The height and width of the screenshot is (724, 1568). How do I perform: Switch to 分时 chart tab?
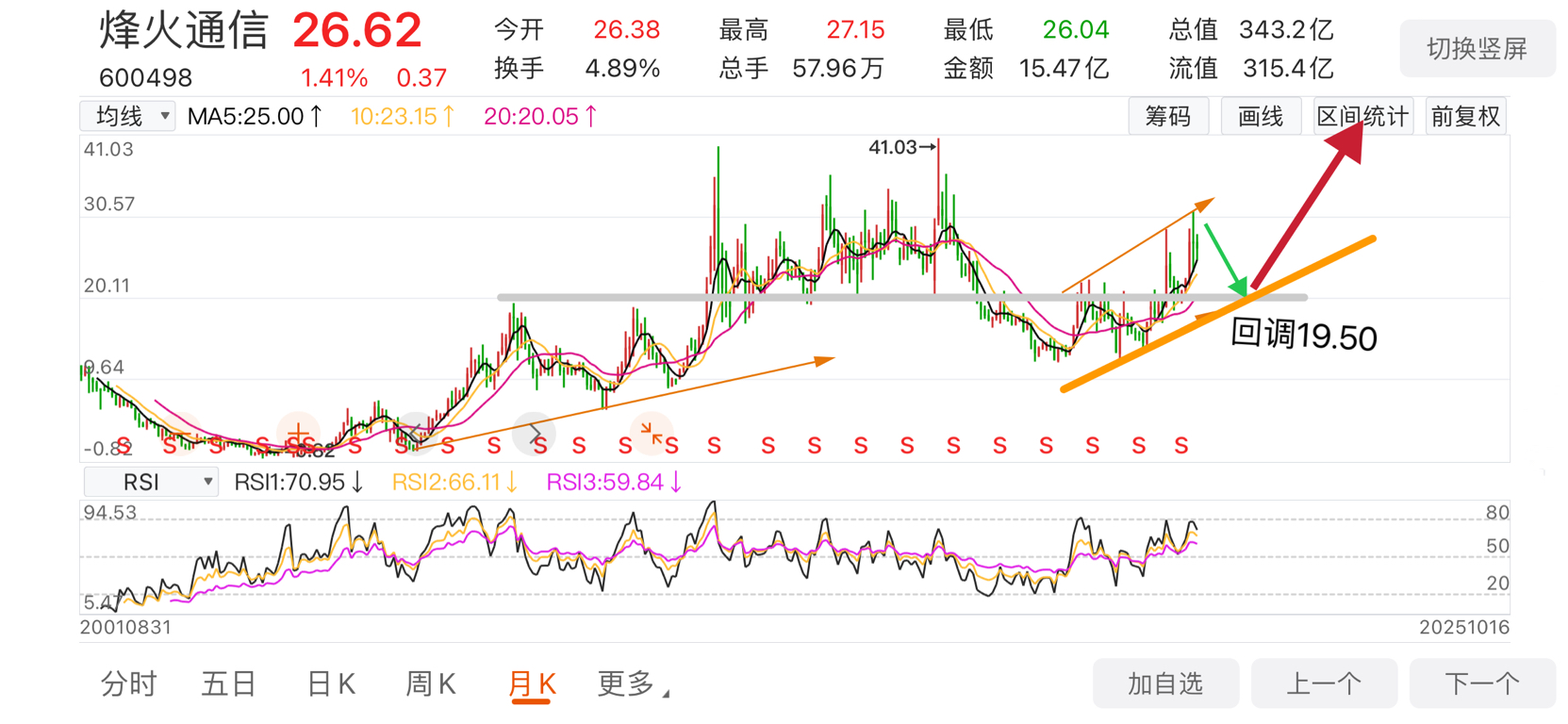[x=128, y=683]
